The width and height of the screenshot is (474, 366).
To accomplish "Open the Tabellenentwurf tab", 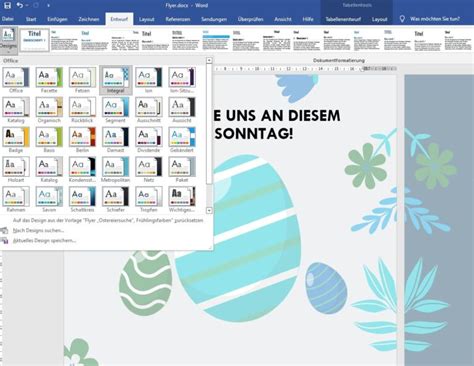I will point(343,19).
